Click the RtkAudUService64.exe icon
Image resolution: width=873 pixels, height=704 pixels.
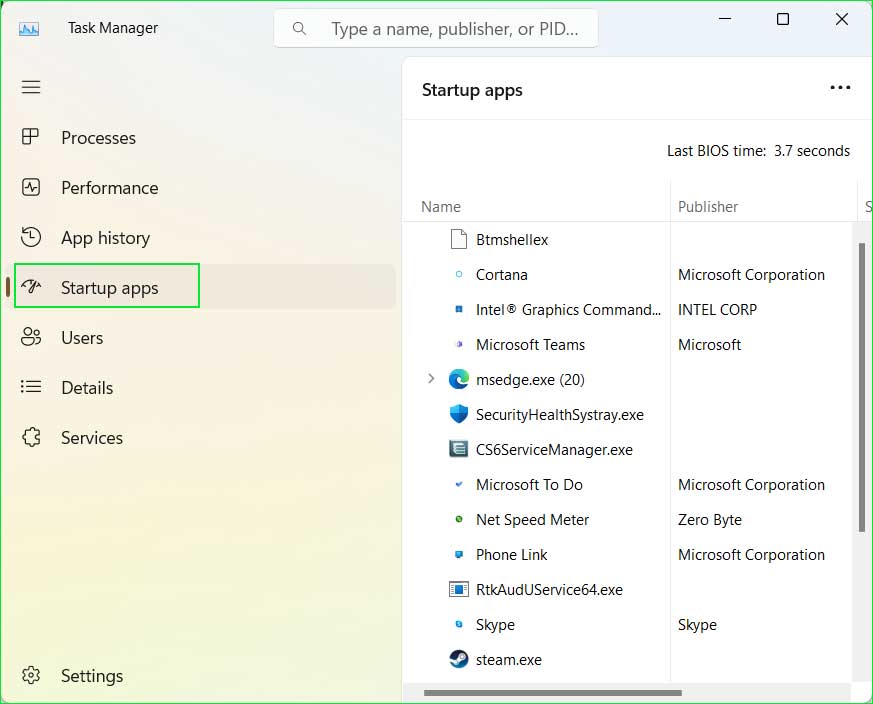point(458,589)
